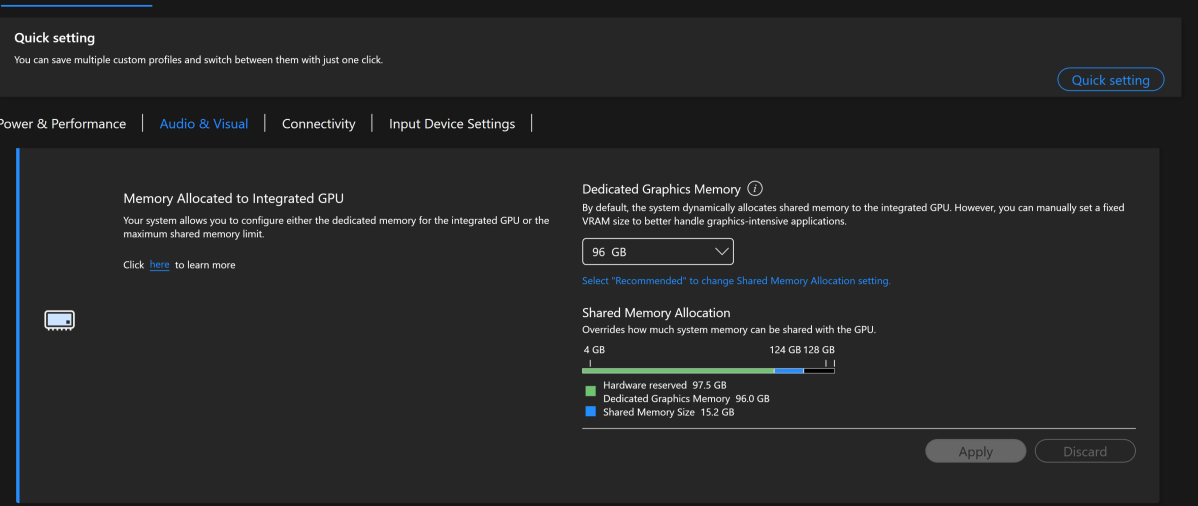Click the info icon beside Dedicated Graphics Memory
This screenshot has width=1198, height=506.
[x=755, y=189]
